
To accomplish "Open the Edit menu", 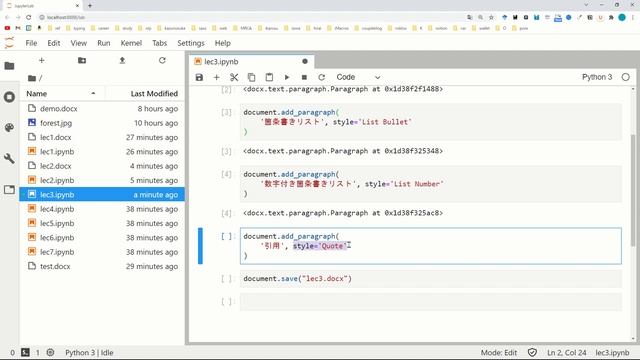I will tap(53, 43).
